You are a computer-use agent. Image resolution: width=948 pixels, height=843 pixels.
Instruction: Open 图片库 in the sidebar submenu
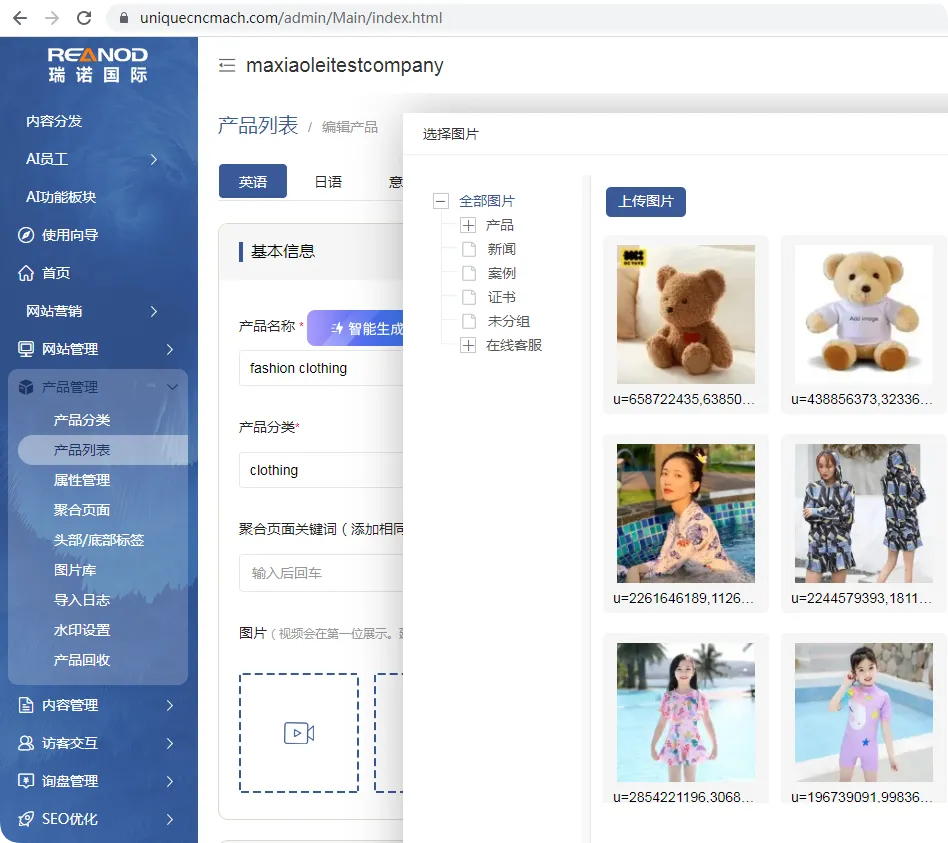point(75,570)
